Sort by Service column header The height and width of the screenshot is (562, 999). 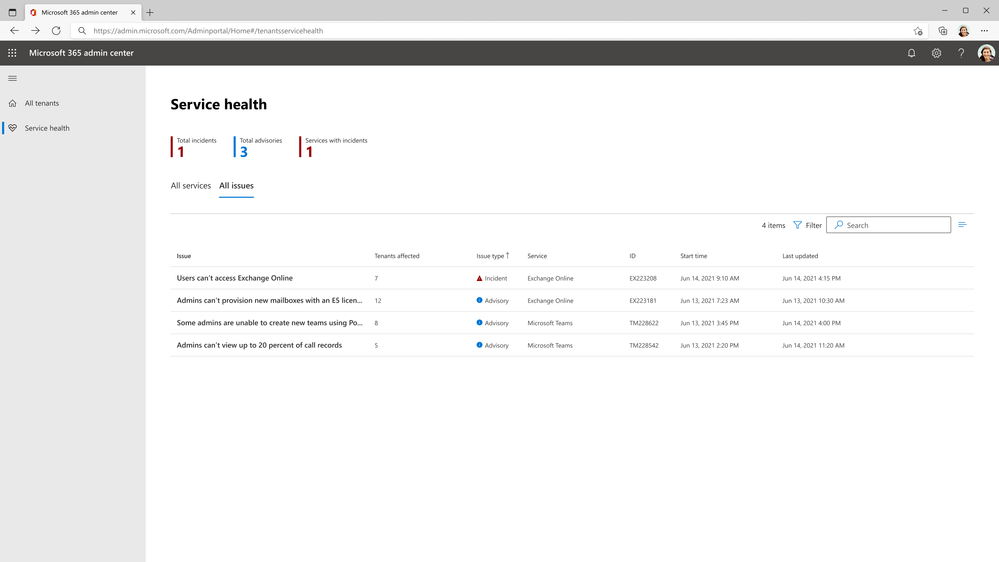(x=536, y=256)
